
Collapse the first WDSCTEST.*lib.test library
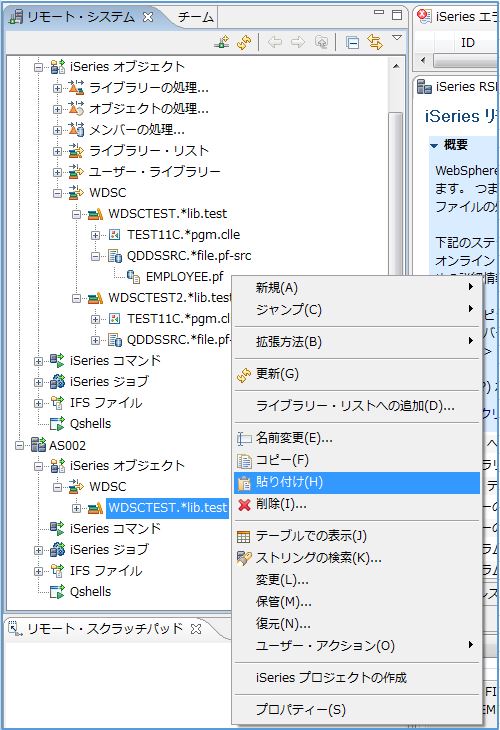click(76, 214)
